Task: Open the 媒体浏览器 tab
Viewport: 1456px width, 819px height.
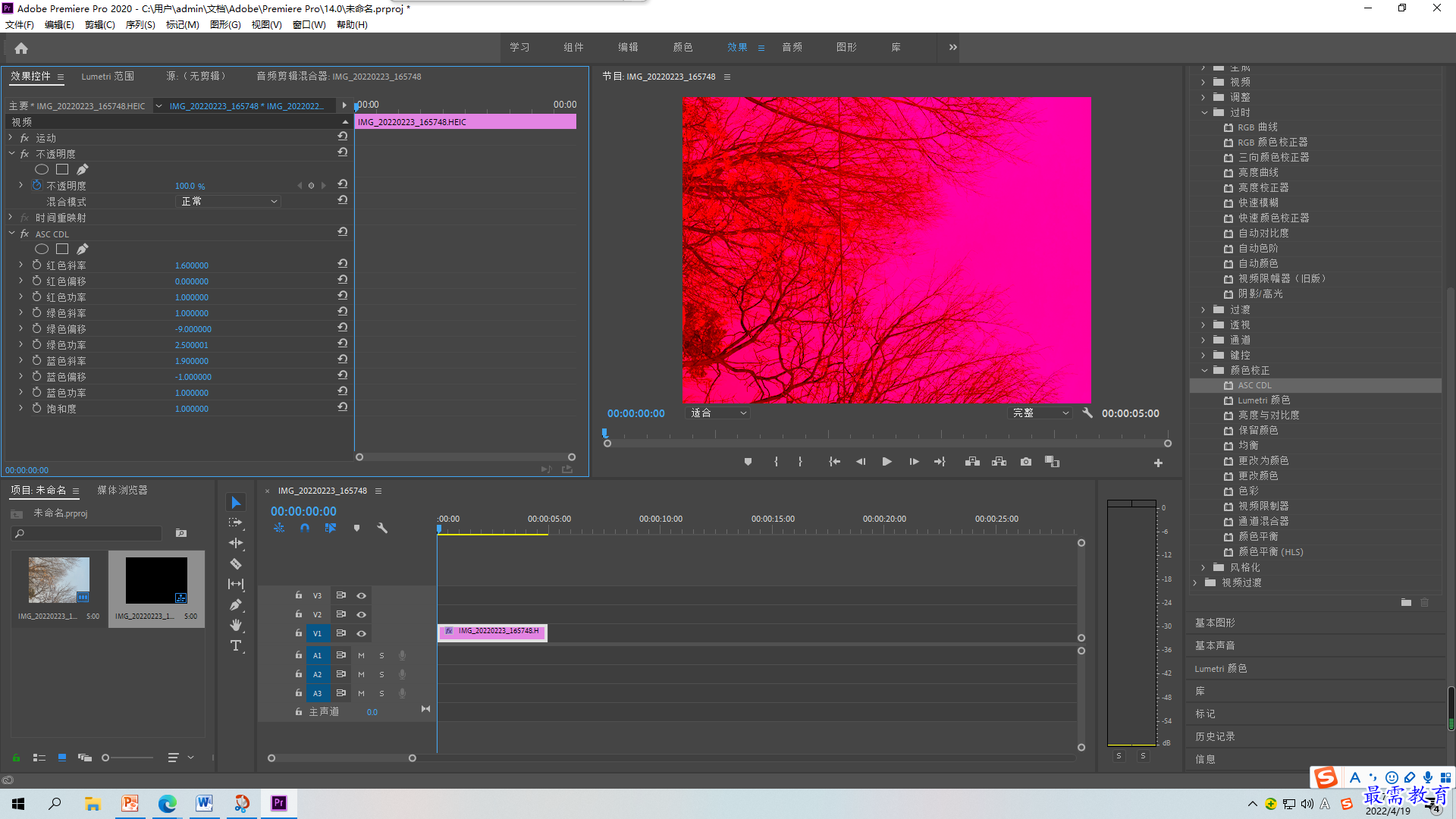Action: tap(122, 490)
